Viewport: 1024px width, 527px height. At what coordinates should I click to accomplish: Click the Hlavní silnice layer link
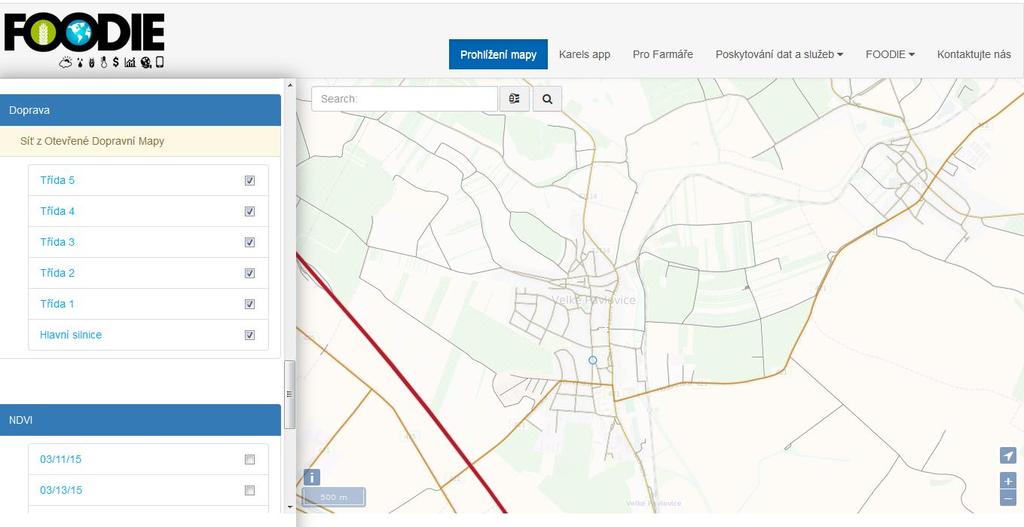[71, 335]
